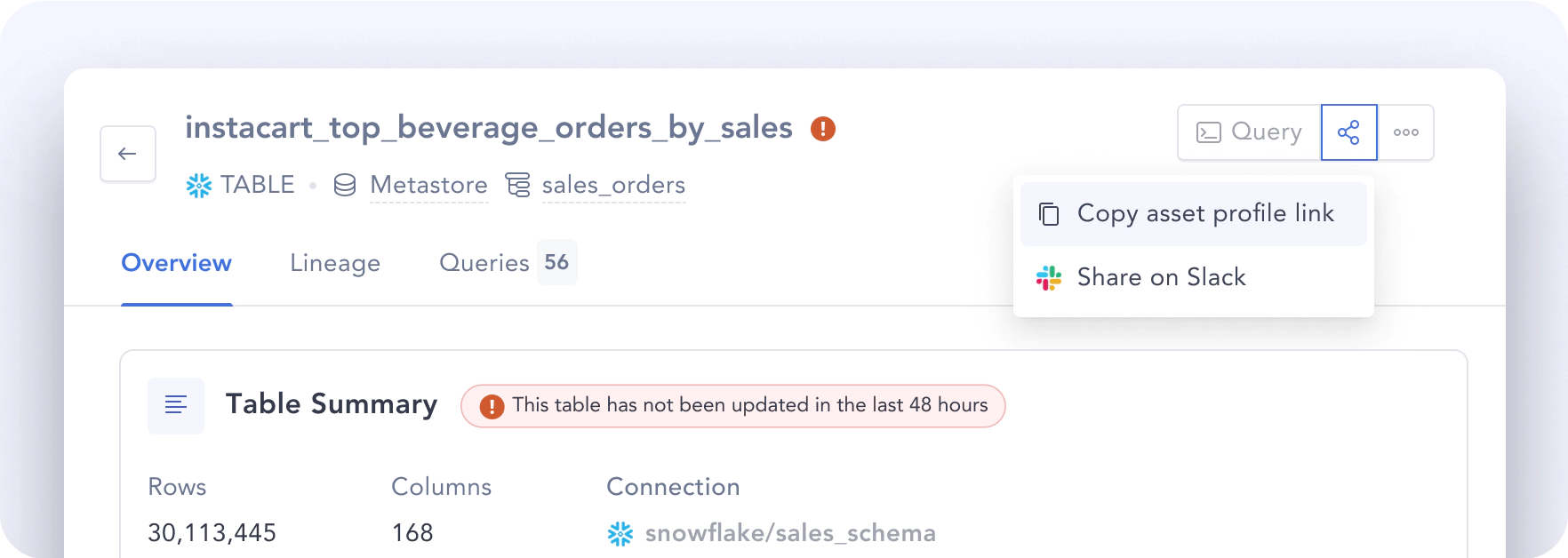Switch to the Overview tab
The image size is (1568, 558).
click(176, 263)
